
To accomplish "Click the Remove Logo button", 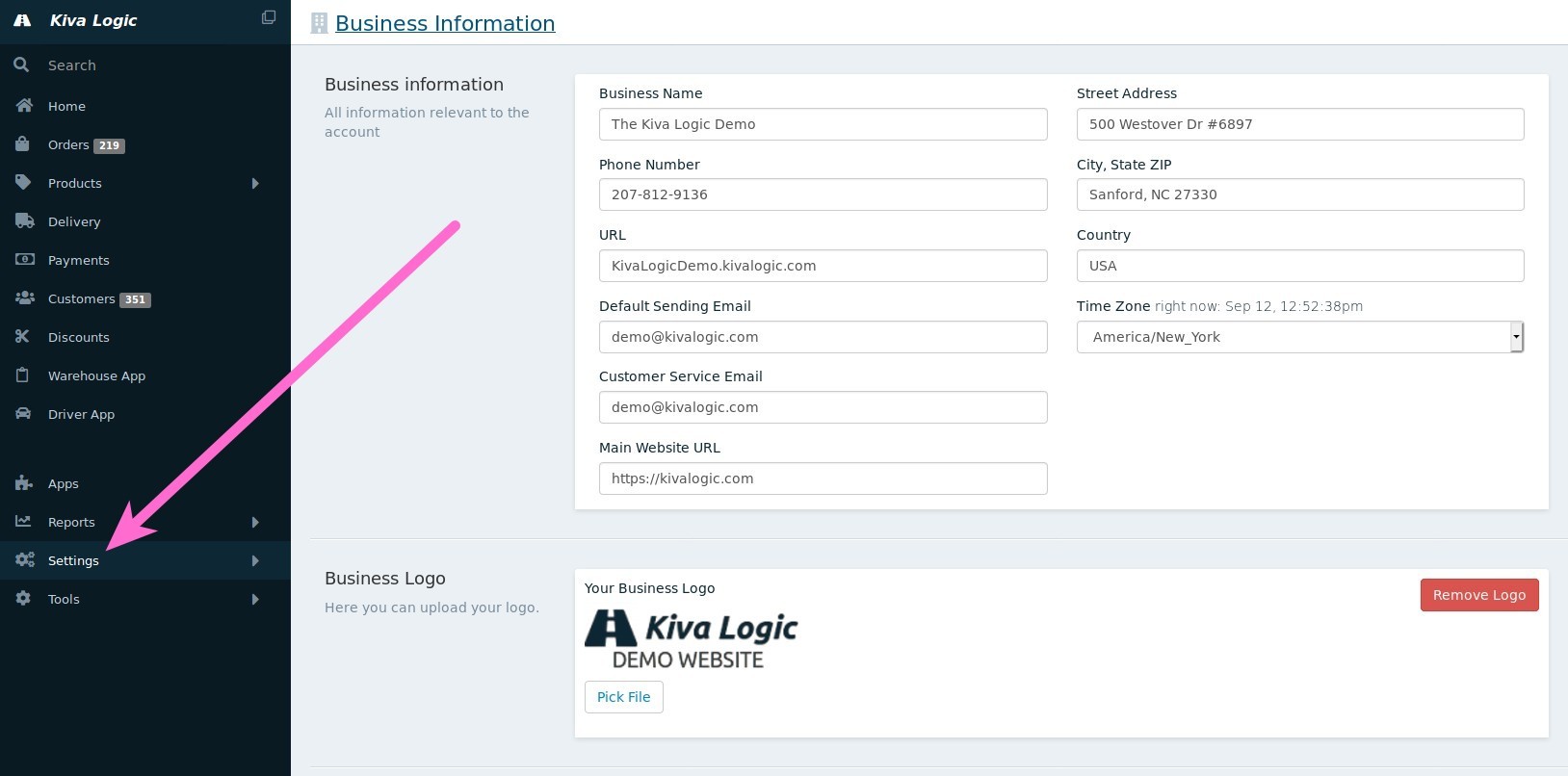I will coord(1479,595).
